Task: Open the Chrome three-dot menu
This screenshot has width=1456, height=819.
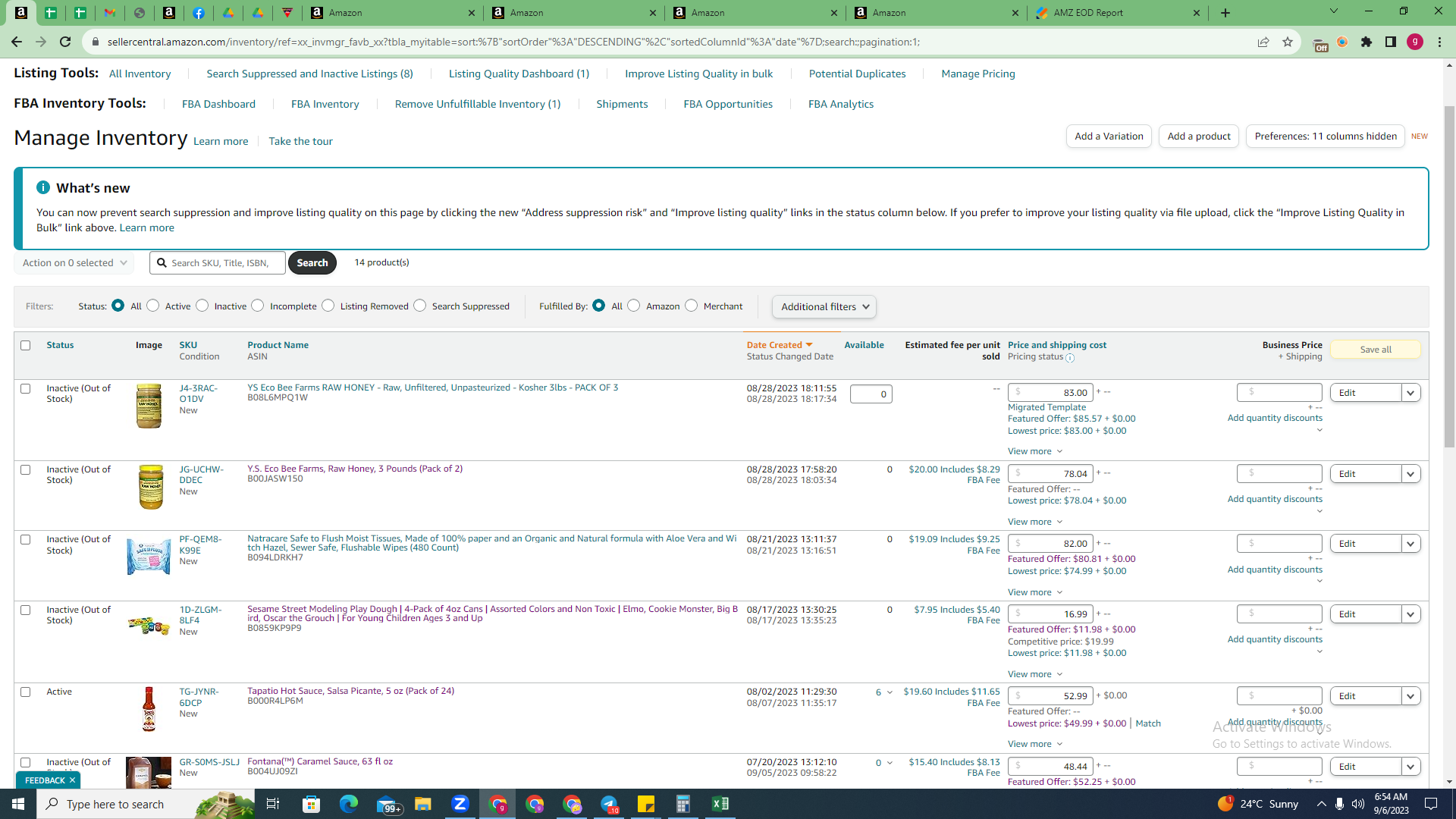Action: tap(1439, 42)
